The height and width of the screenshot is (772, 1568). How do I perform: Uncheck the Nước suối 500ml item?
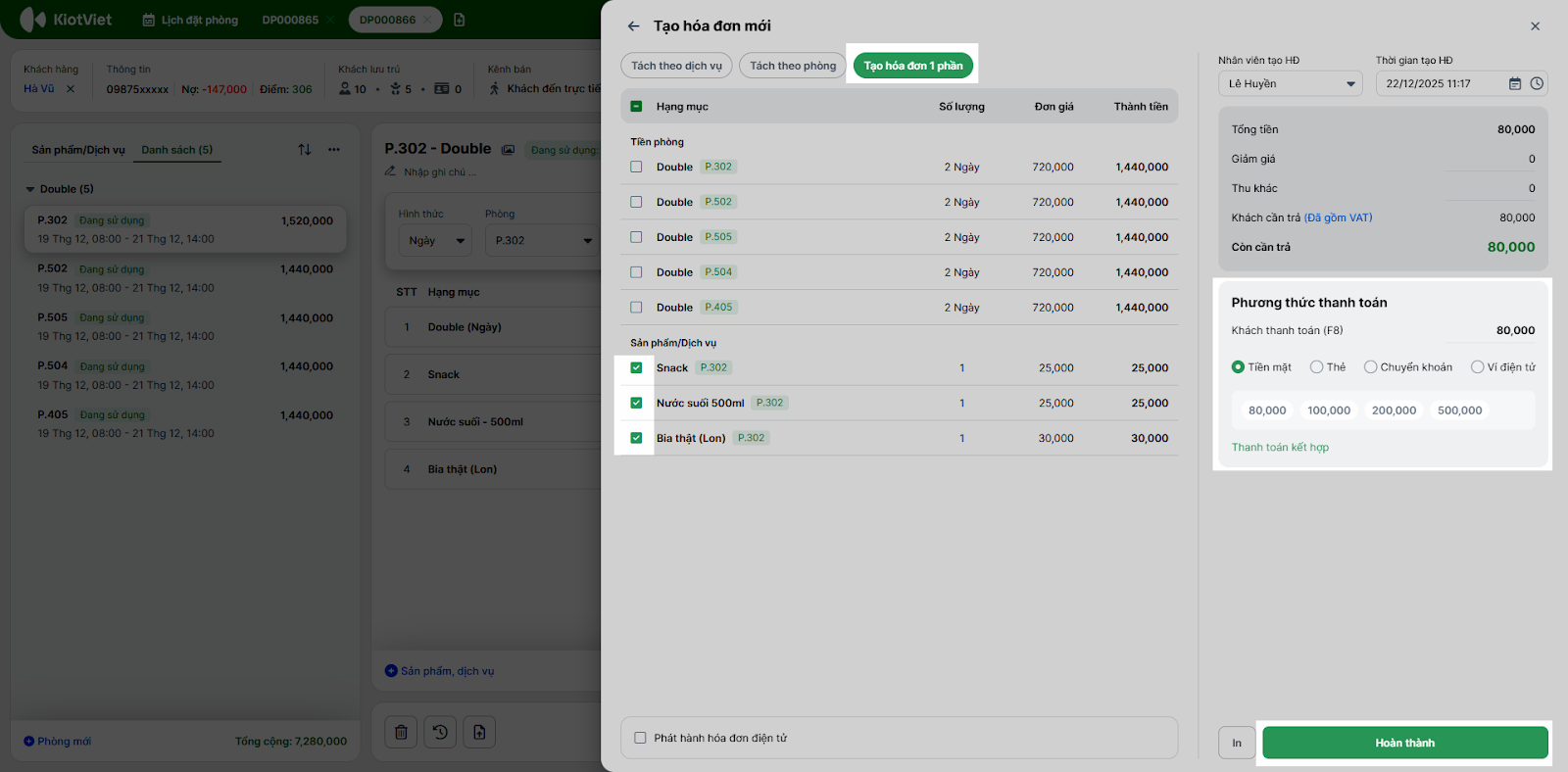[x=636, y=404]
